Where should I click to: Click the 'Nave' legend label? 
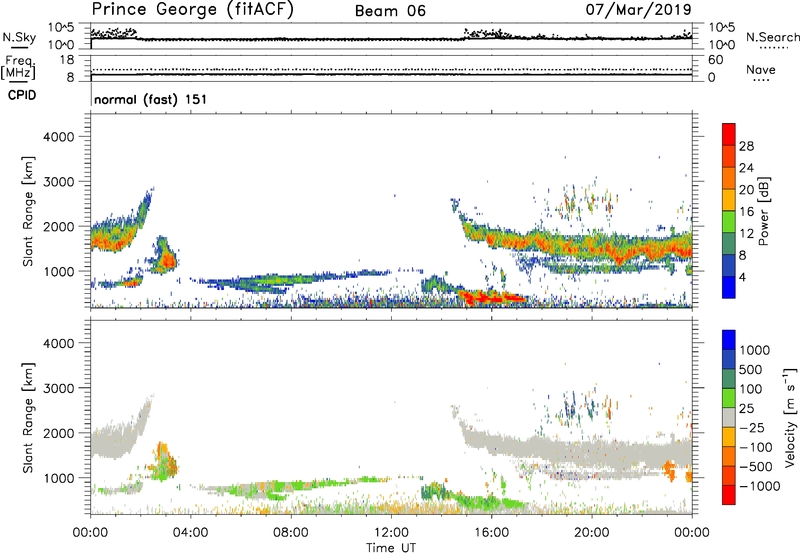click(761, 70)
